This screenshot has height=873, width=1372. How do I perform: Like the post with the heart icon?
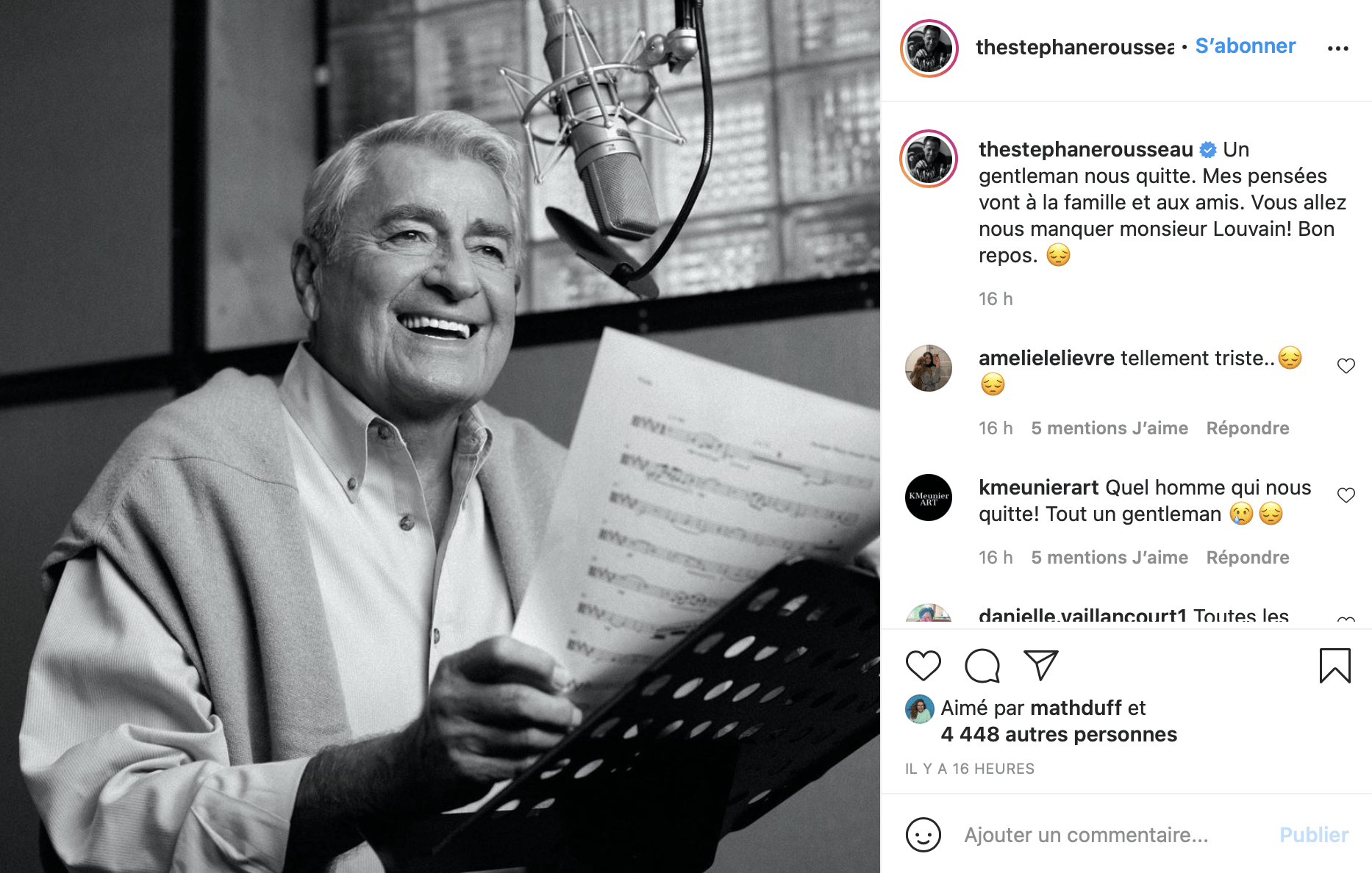(x=923, y=666)
